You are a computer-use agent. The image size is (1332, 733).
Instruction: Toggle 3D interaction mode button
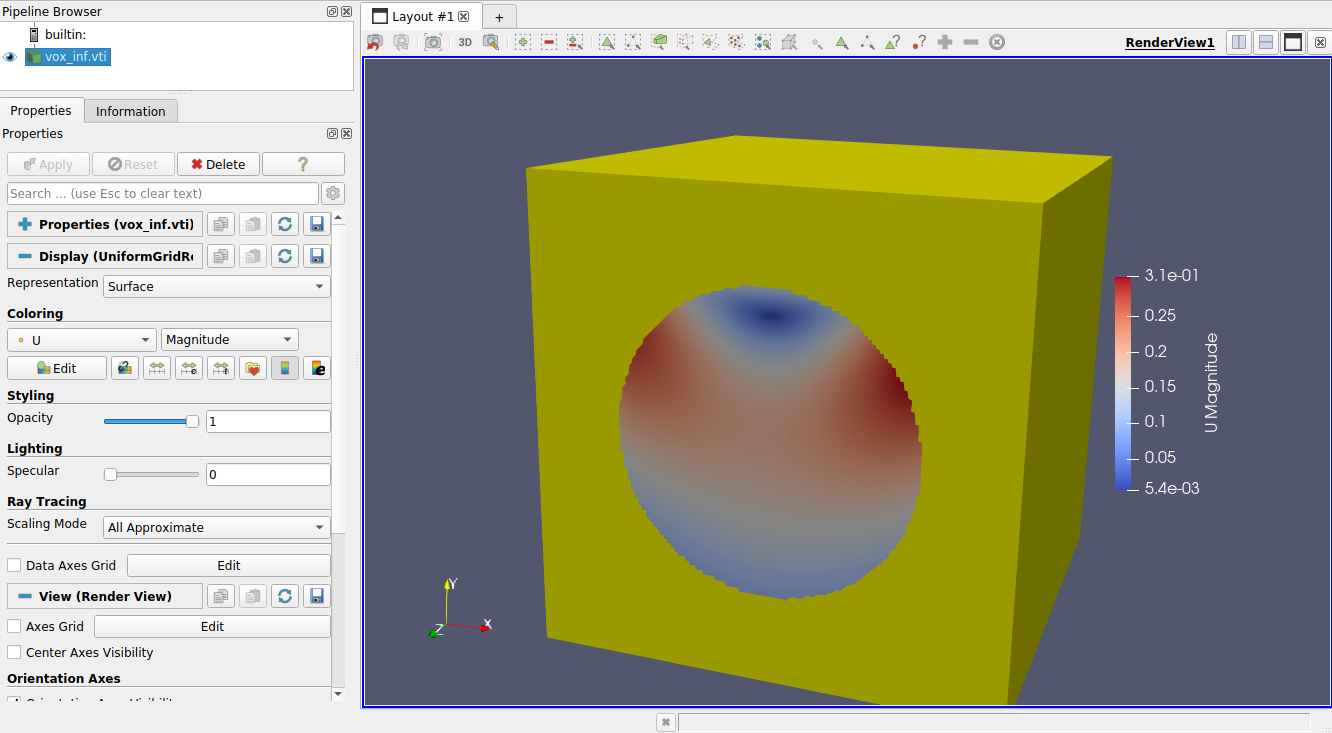tap(465, 42)
